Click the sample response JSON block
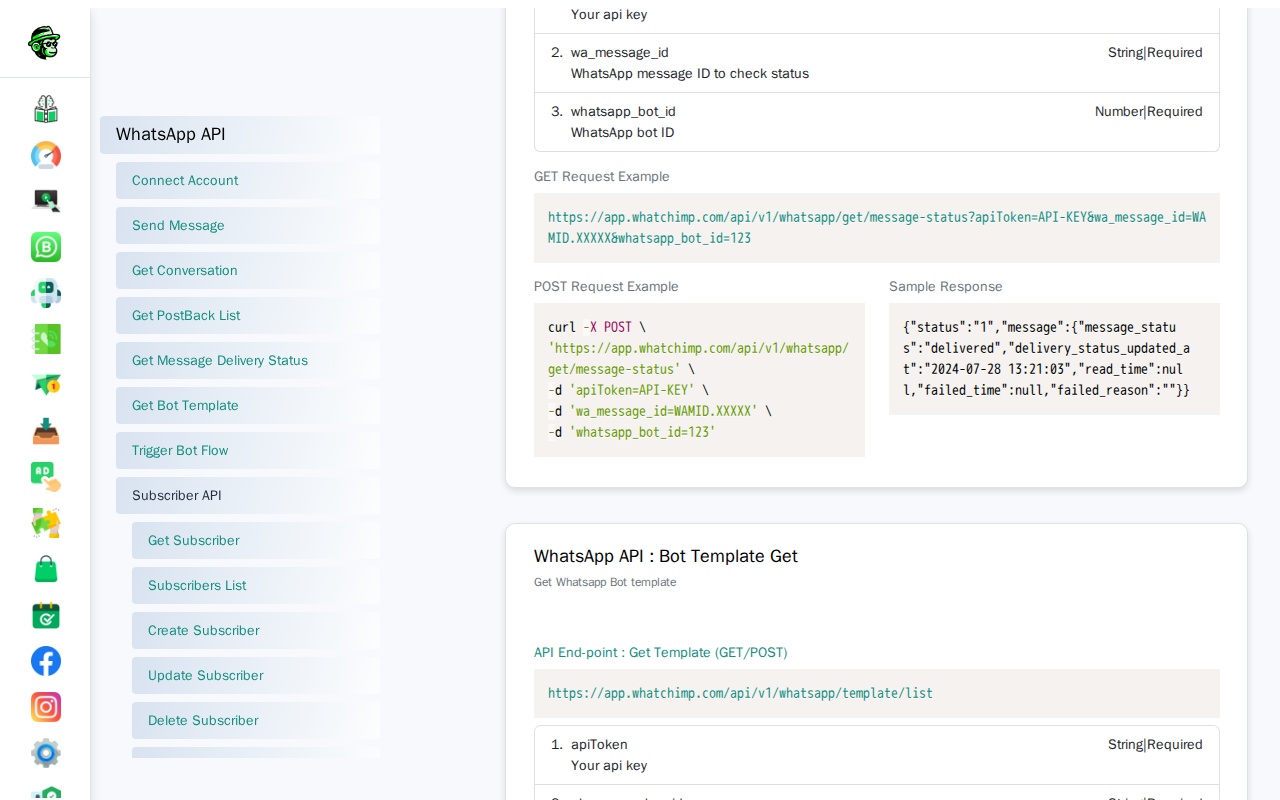 (1054, 359)
